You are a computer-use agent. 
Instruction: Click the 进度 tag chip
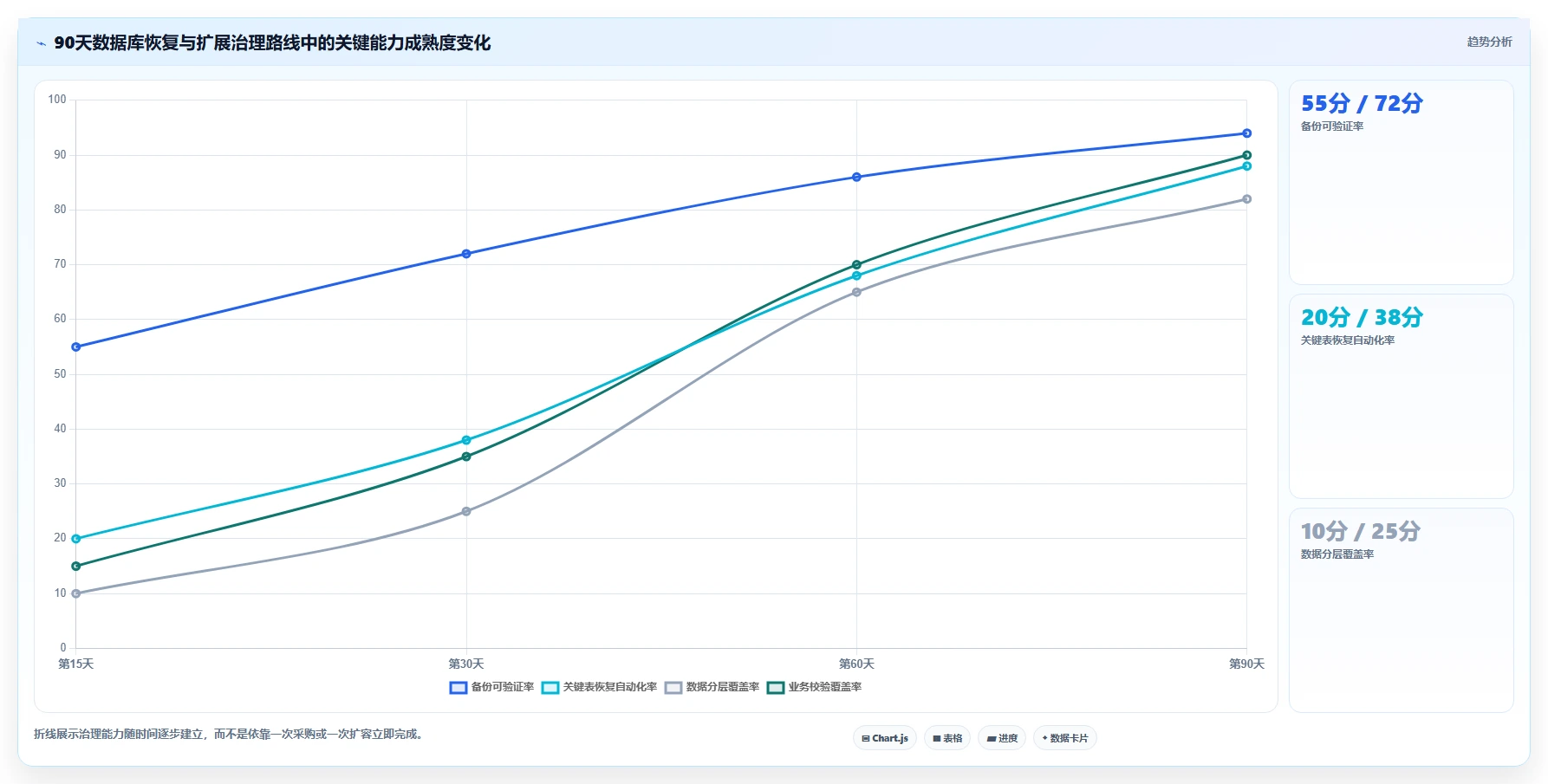1002,738
